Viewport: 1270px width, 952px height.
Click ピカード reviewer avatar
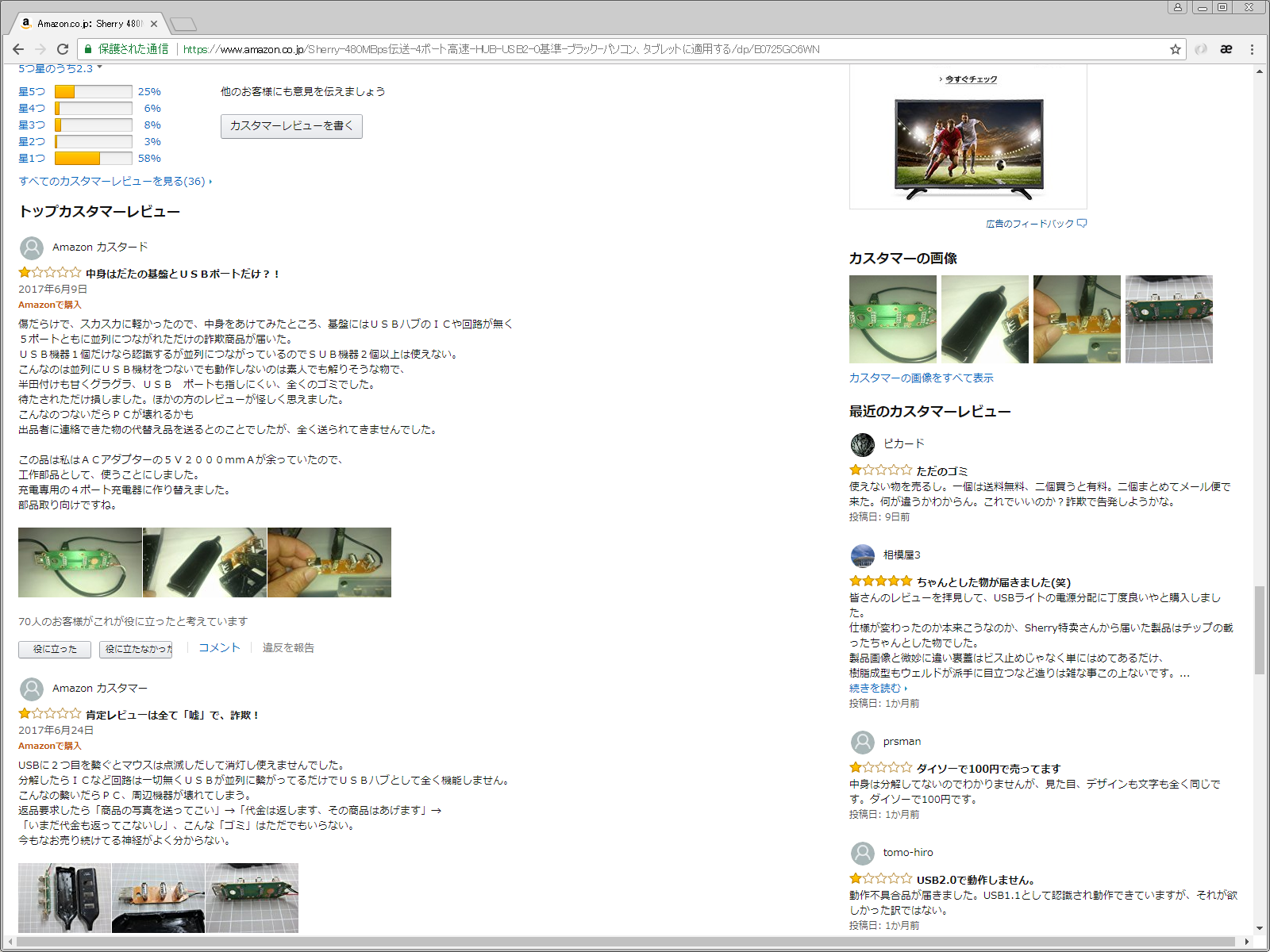863,445
